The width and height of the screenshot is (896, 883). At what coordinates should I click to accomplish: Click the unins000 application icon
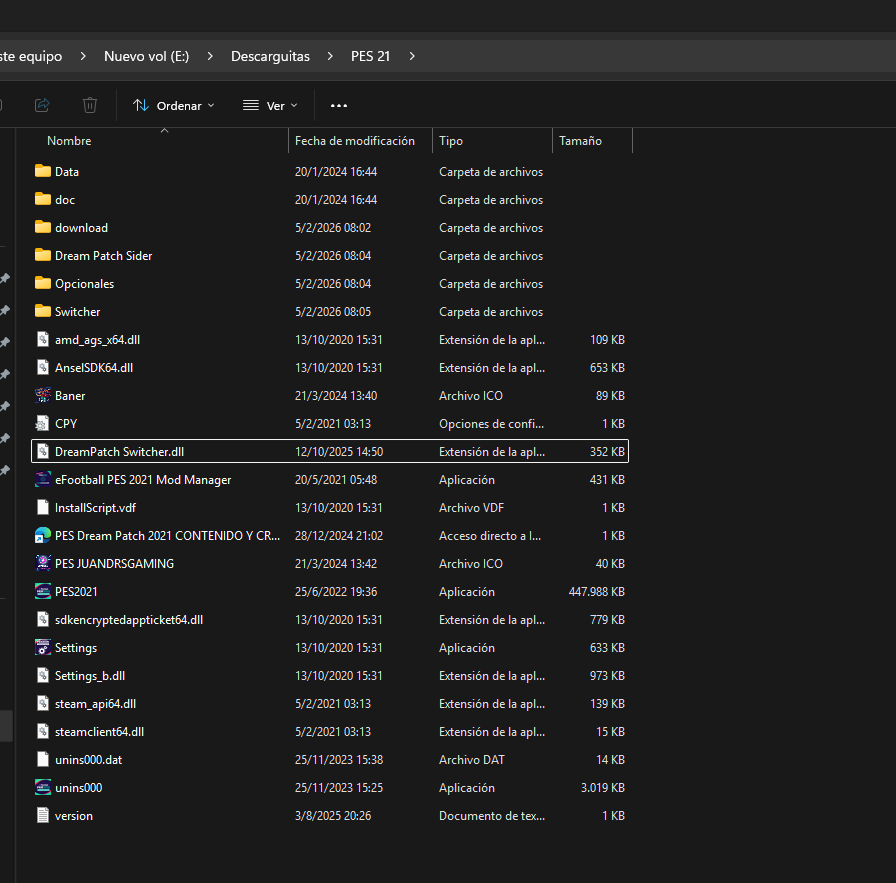click(43, 788)
